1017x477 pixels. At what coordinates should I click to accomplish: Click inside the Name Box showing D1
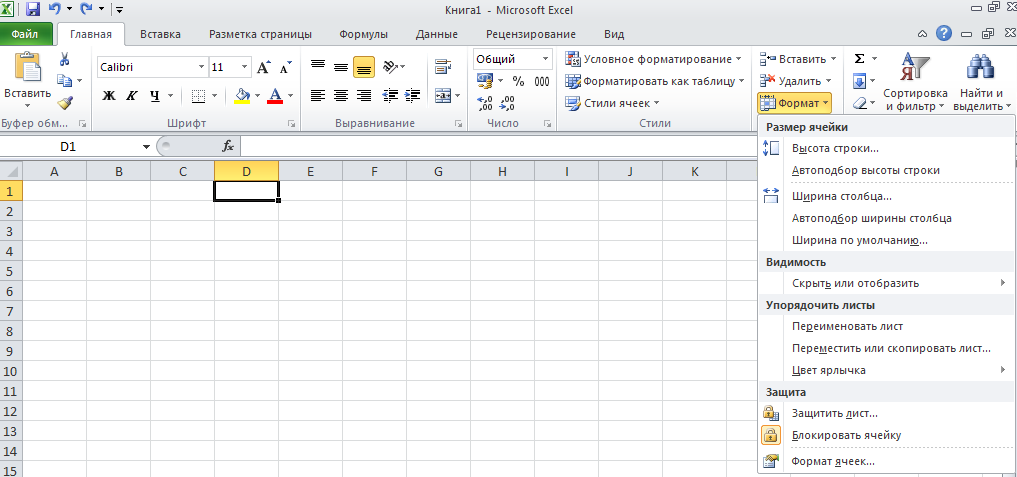(x=70, y=147)
